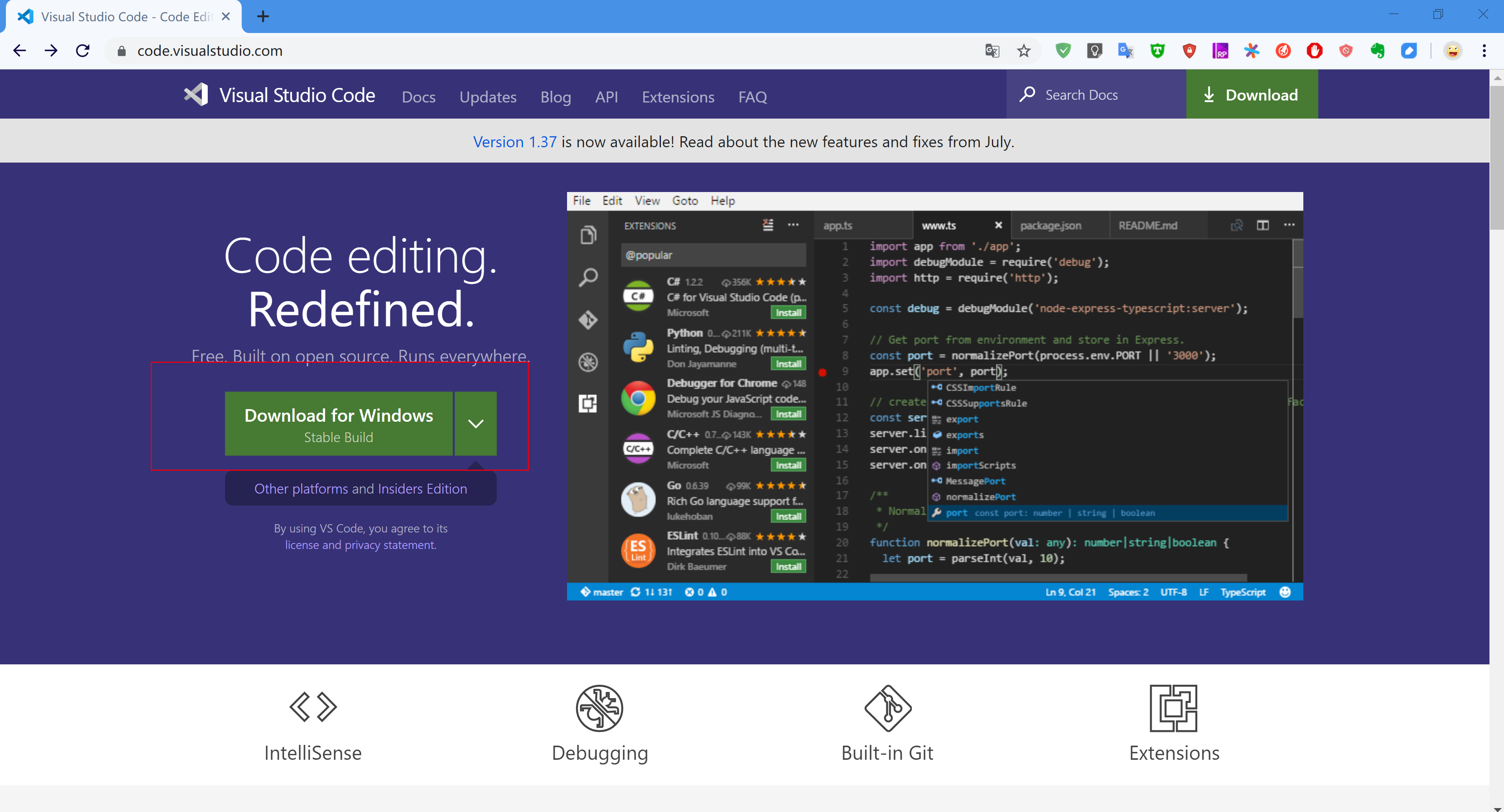The width and height of the screenshot is (1504, 812).
Task: Open the smiley profile avatar
Action: coord(1453,51)
